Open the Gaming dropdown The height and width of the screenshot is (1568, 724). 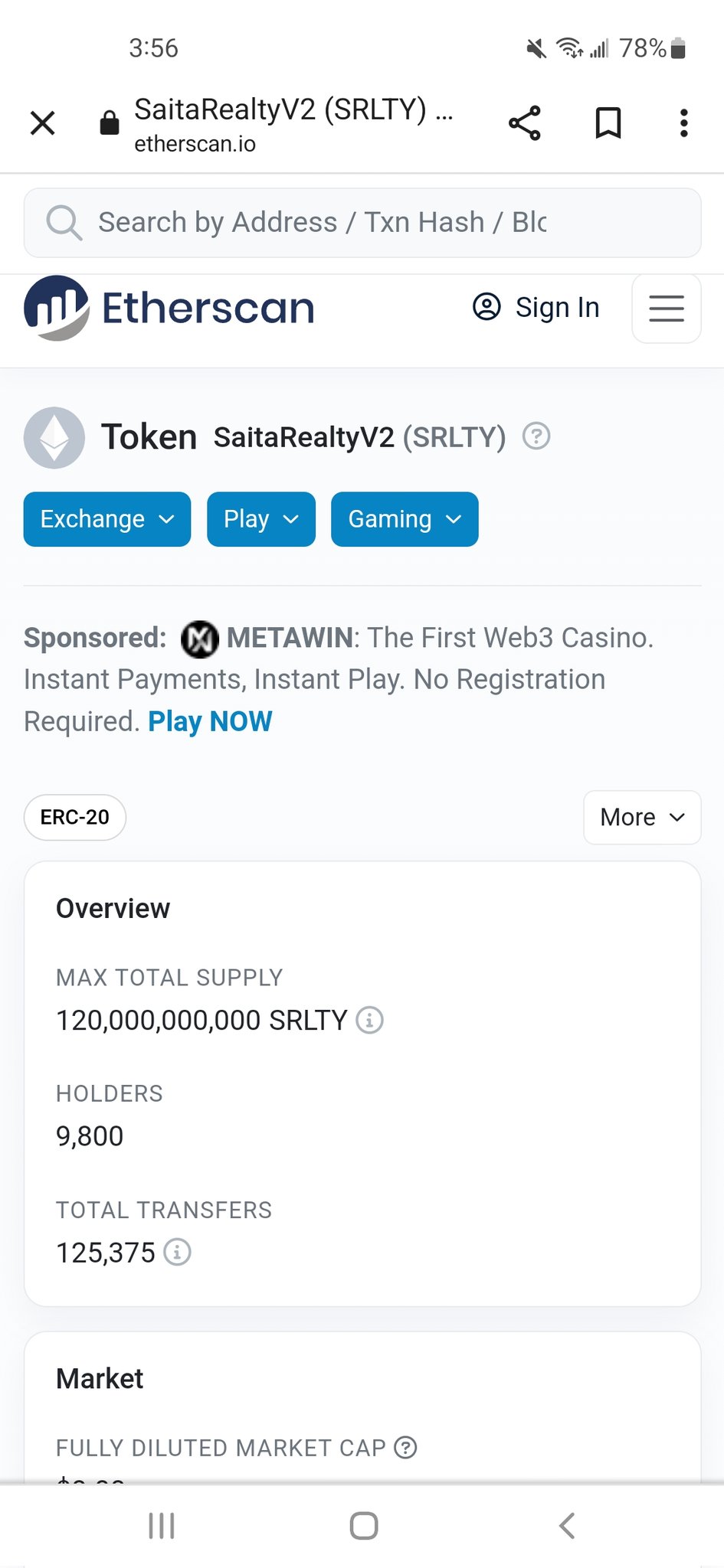pyautogui.click(x=405, y=519)
